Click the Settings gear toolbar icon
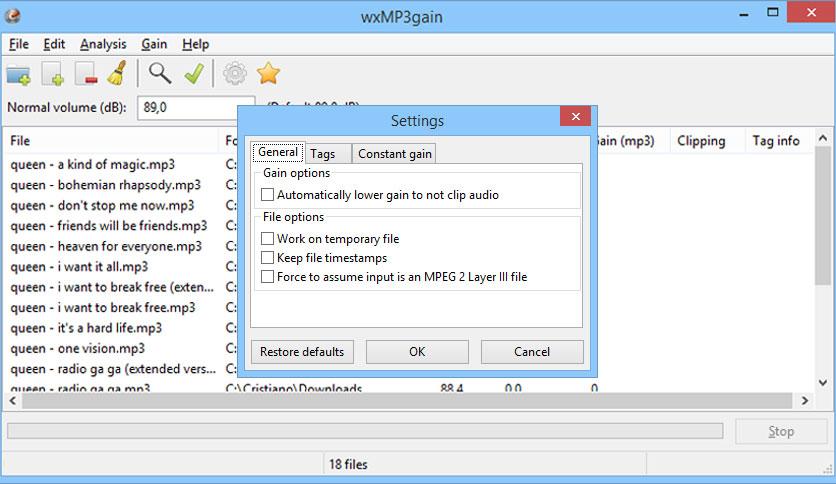This screenshot has width=836, height=484. (x=235, y=74)
